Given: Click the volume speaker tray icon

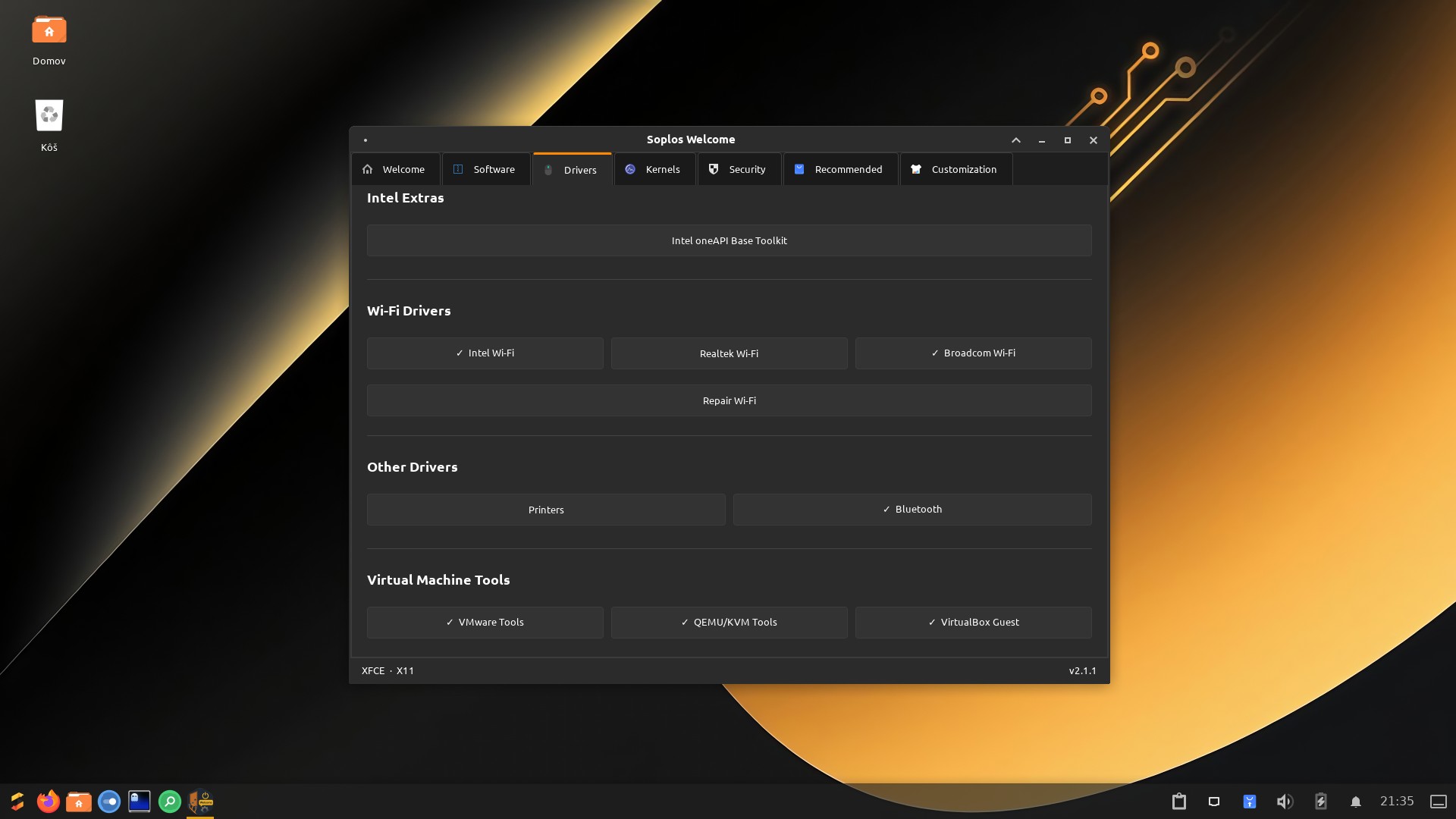Looking at the screenshot, I should coord(1285,802).
